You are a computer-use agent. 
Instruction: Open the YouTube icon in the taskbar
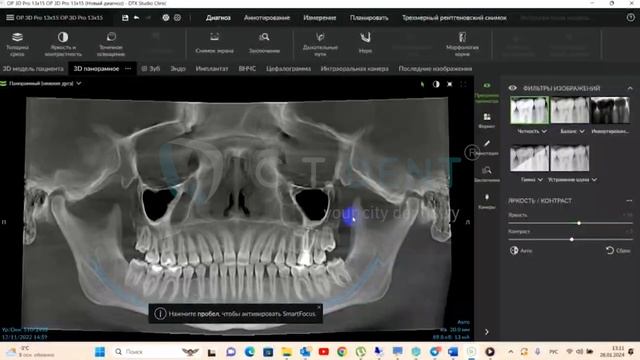(323, 351)
